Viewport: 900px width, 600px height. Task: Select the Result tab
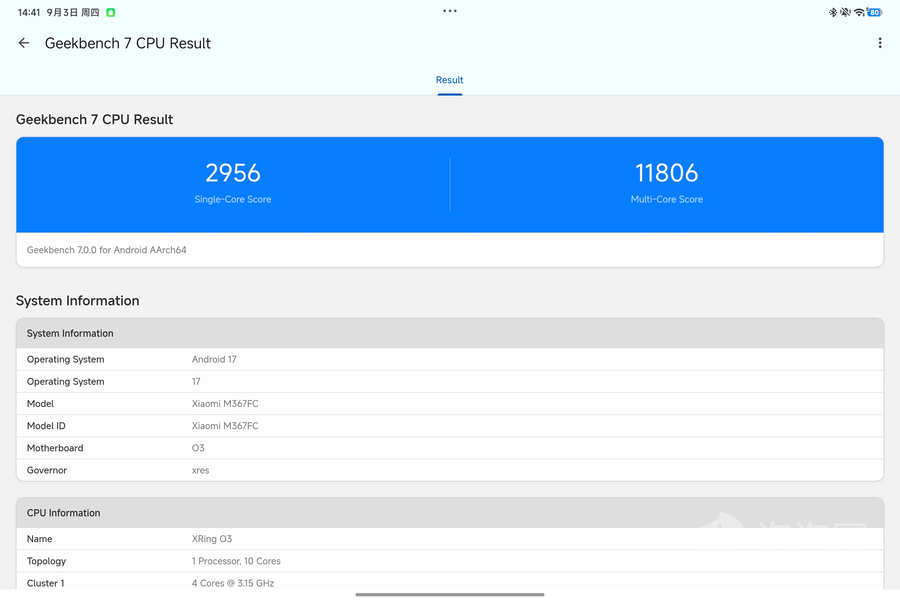pos(449,80)
